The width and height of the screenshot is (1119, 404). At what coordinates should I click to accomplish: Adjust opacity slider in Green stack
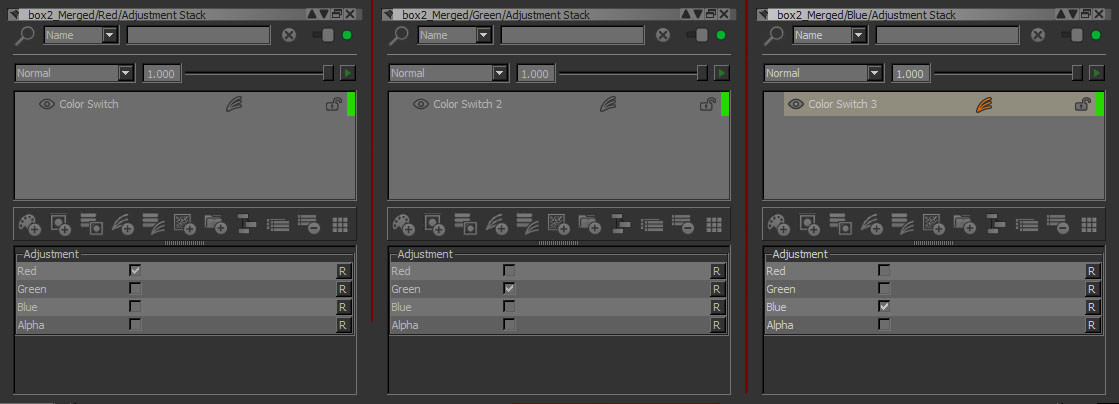pyautogui.click(x=633, y=73)
